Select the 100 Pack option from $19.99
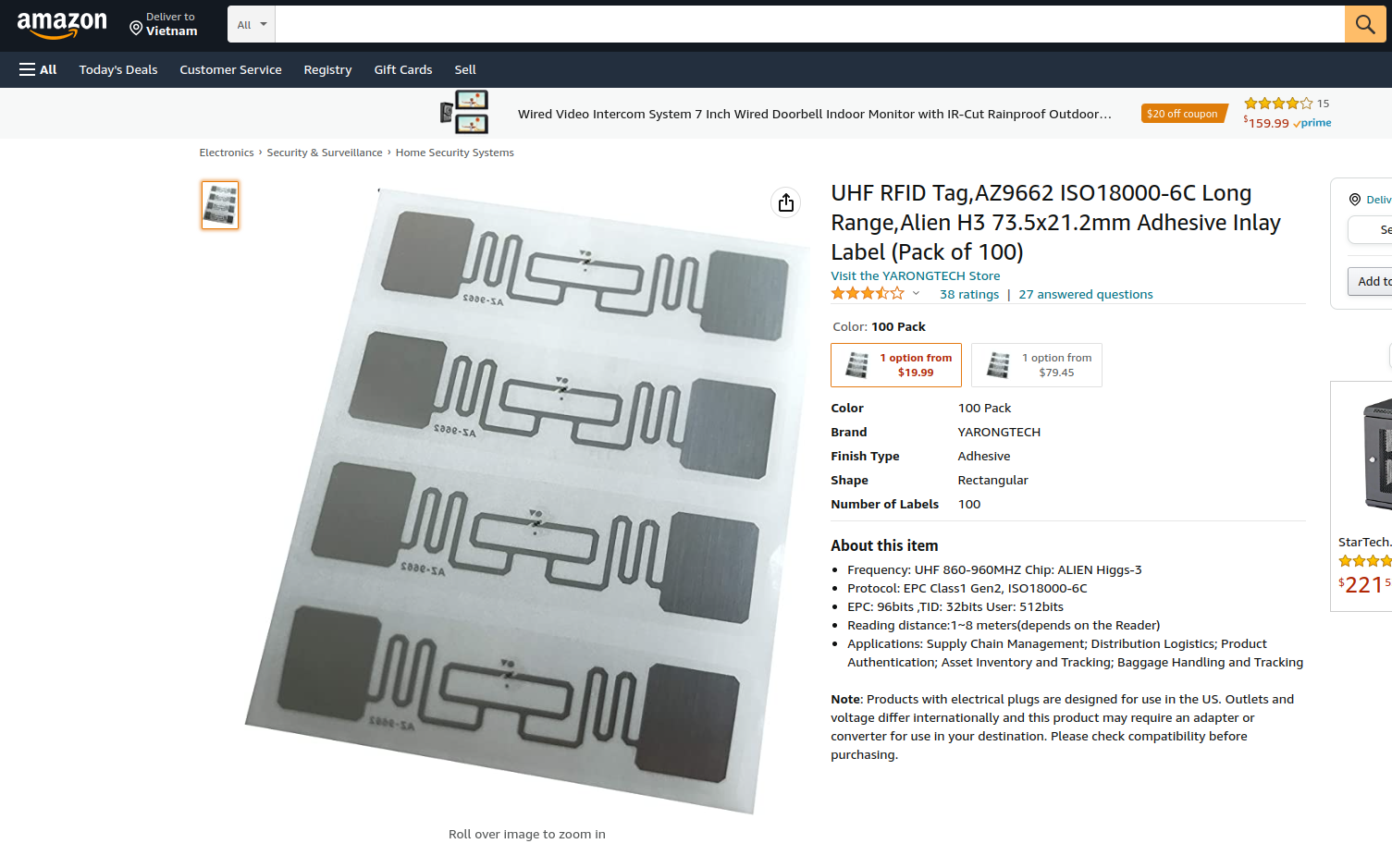1392x868 pixels. coord(896,365)
